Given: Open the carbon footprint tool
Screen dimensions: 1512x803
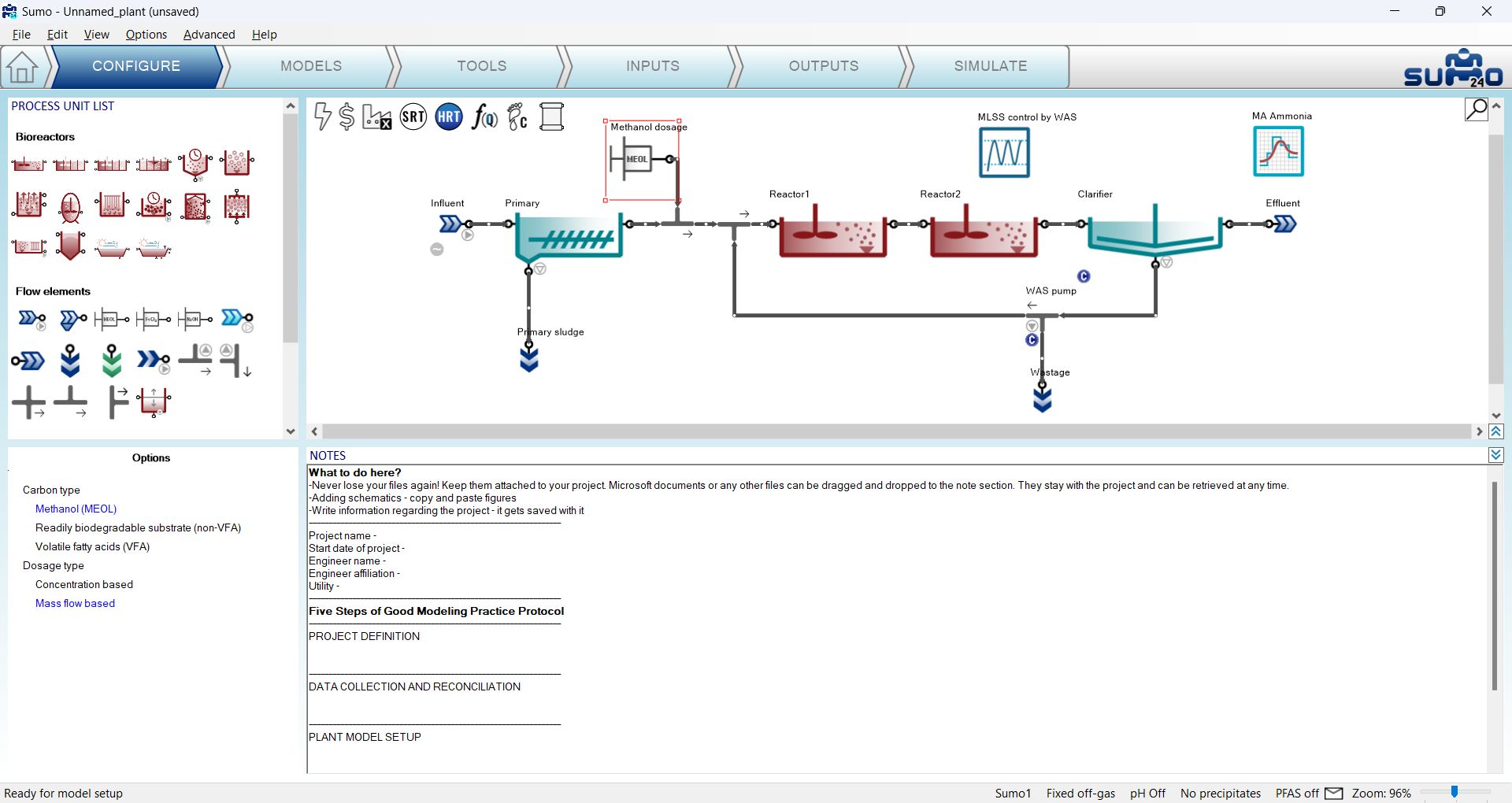Looking at the screenshot, I should tap(517, 117).
